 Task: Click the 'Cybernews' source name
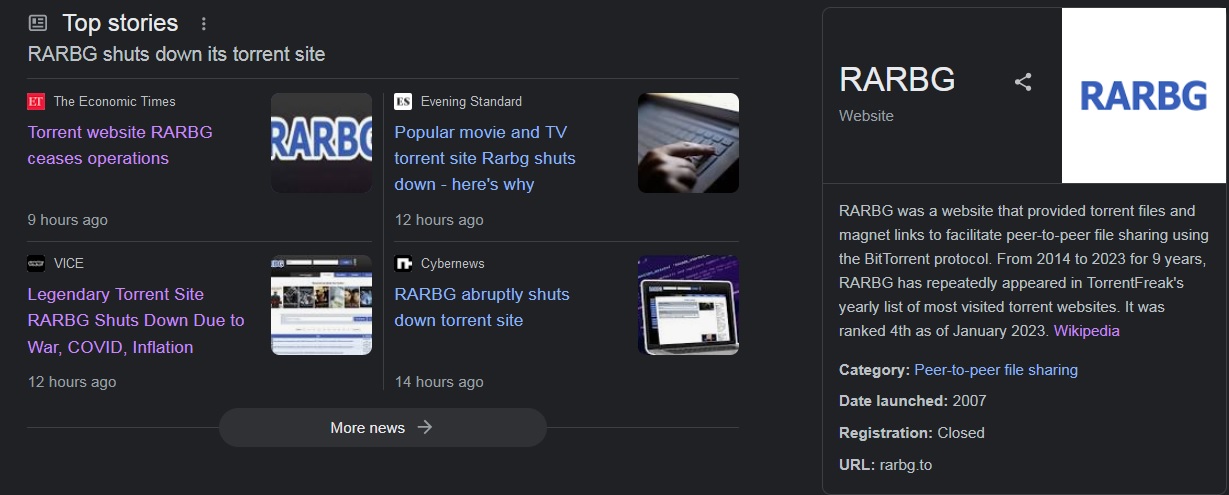point(453,263)
